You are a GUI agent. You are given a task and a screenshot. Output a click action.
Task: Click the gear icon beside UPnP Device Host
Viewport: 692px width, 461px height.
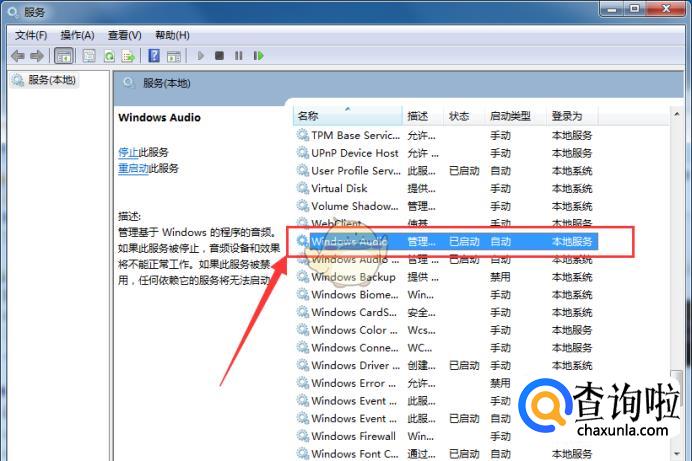(302, 153)
